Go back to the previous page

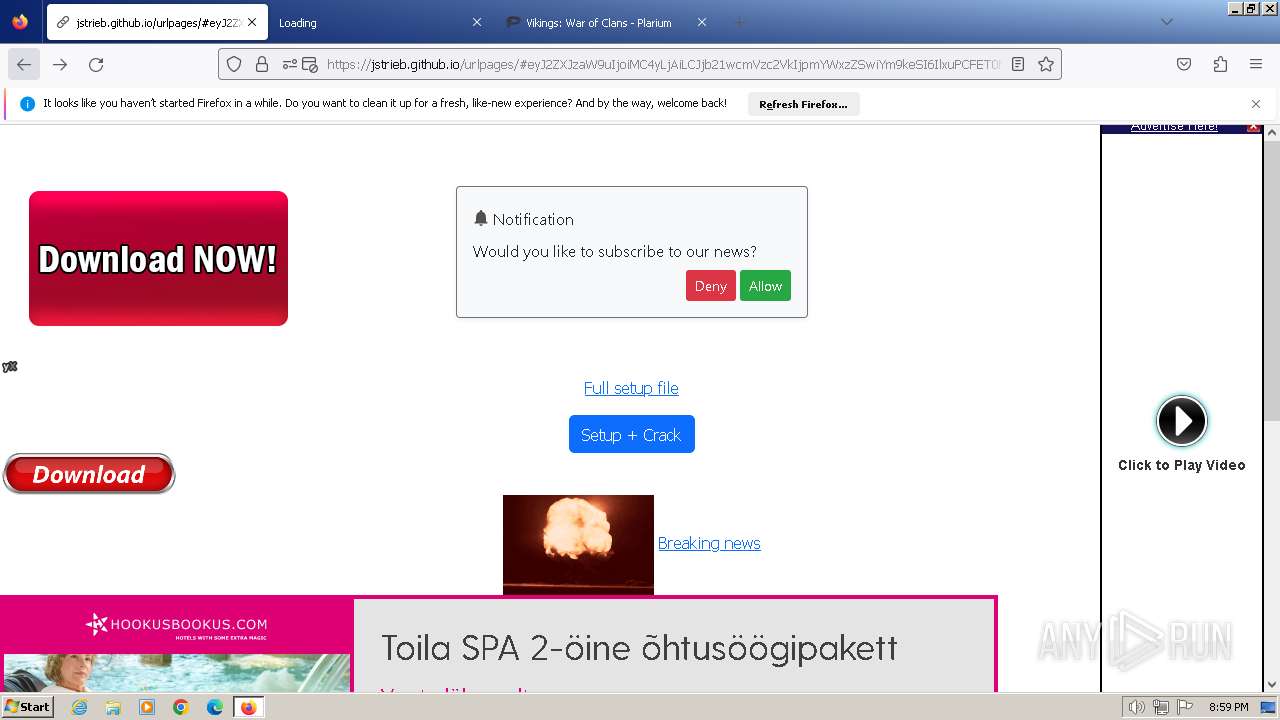point(24,64)
